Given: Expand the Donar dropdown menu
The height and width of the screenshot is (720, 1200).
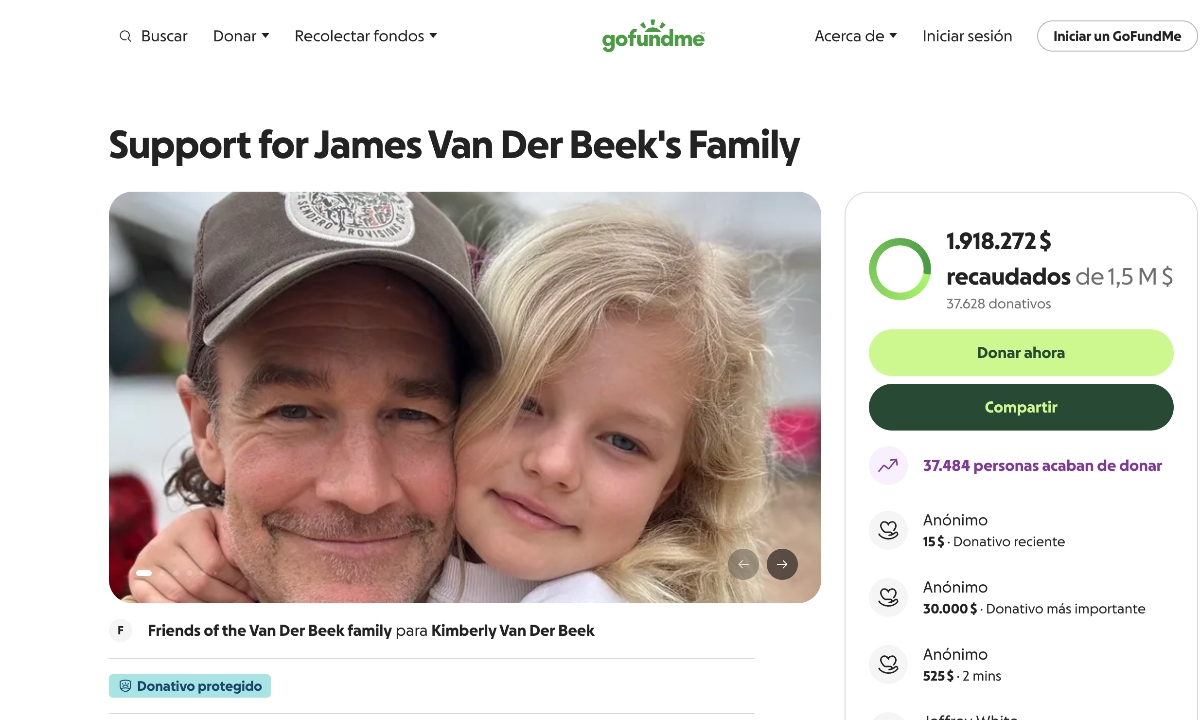Looking at the screenshot, I should (x=241, y=36).
